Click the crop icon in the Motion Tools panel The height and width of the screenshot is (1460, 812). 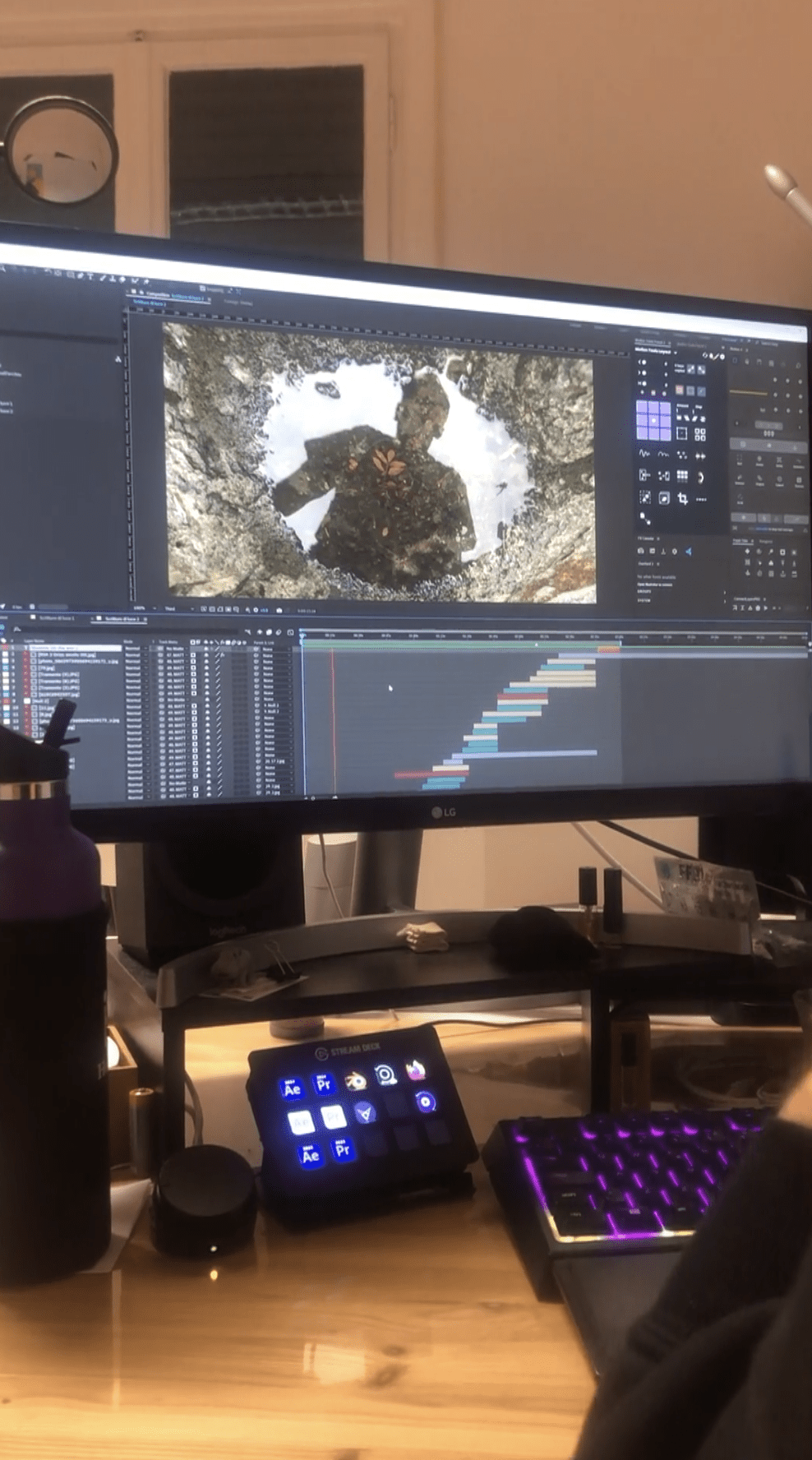coord(682,498)
